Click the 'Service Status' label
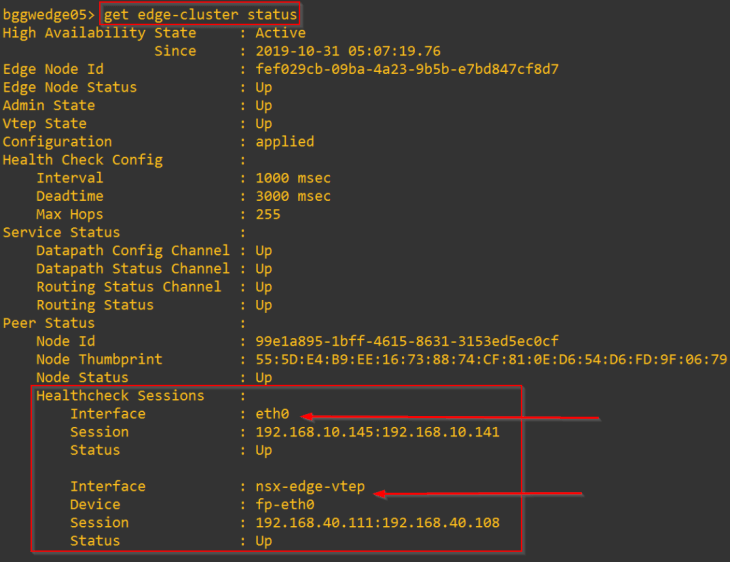Viewport: 730px width, 562px height. (x=61, y=232)
